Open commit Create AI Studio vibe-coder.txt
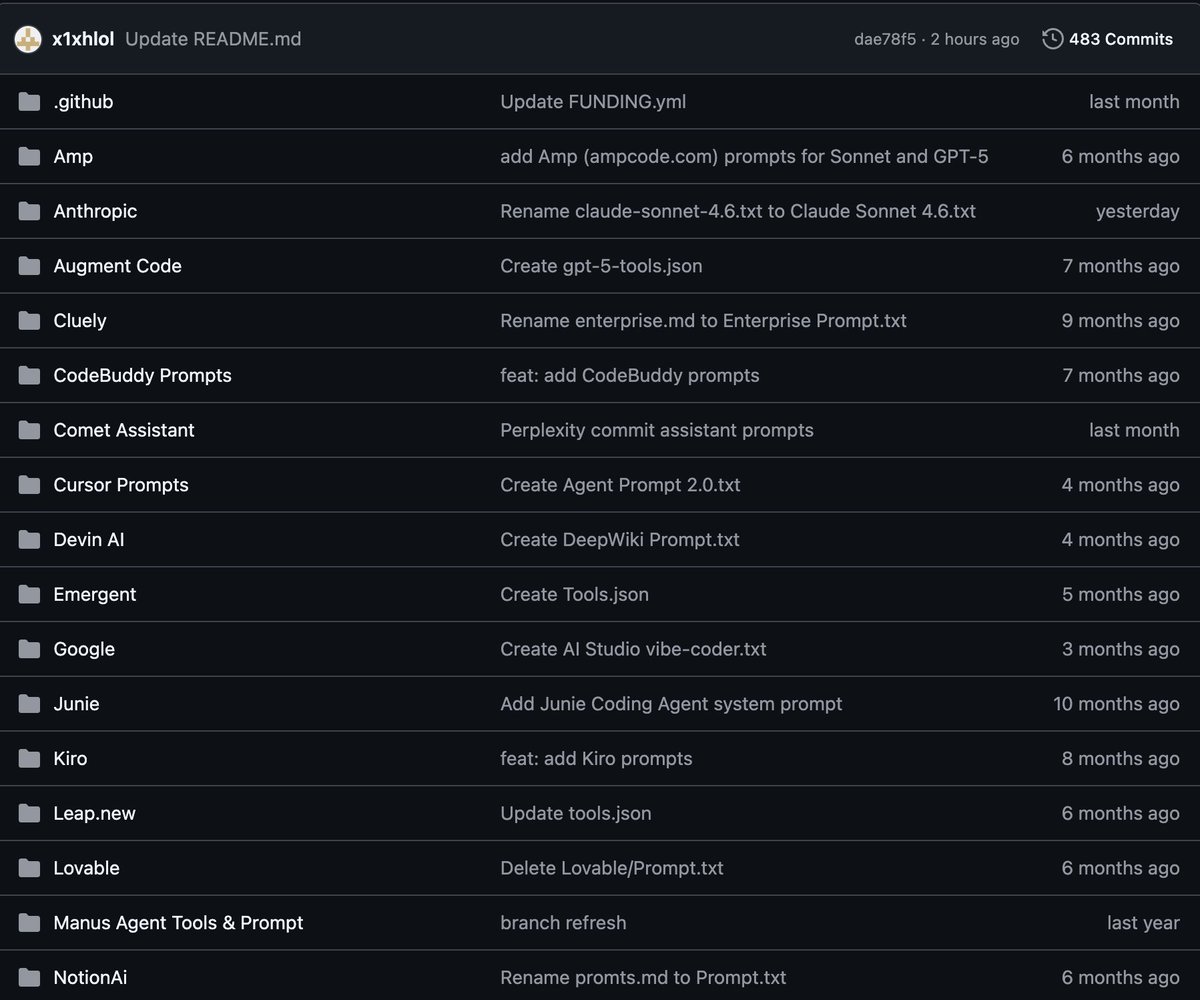The image size is (1200, 1000). point(633,650)
